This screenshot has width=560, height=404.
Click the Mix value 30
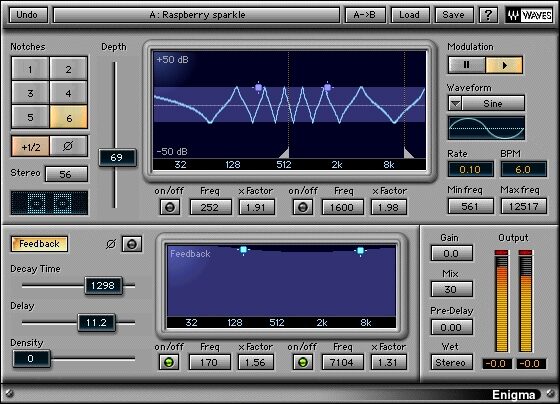[452, 289]
